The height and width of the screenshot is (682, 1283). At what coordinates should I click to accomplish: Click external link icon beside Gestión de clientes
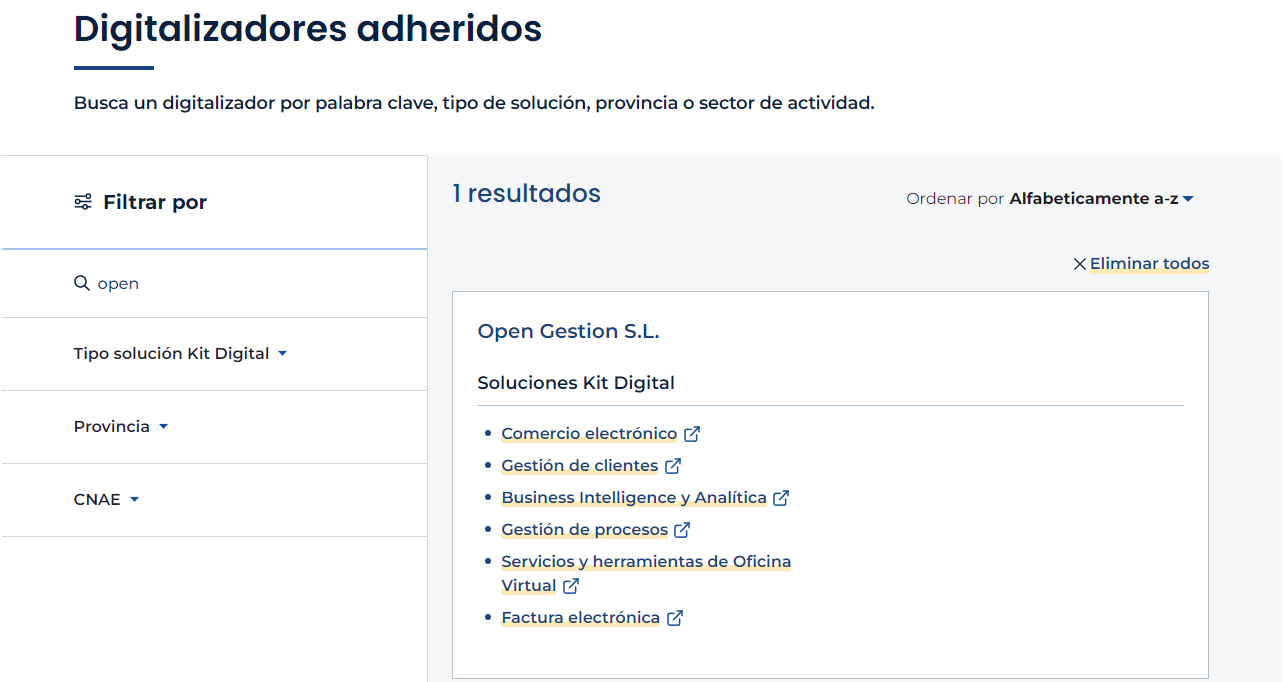coord(673,466)
